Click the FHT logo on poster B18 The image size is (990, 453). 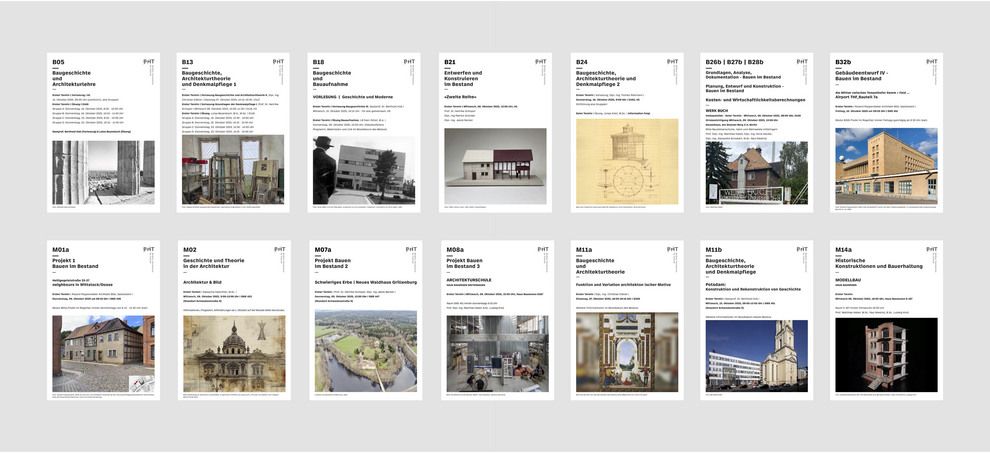[409, 61]
